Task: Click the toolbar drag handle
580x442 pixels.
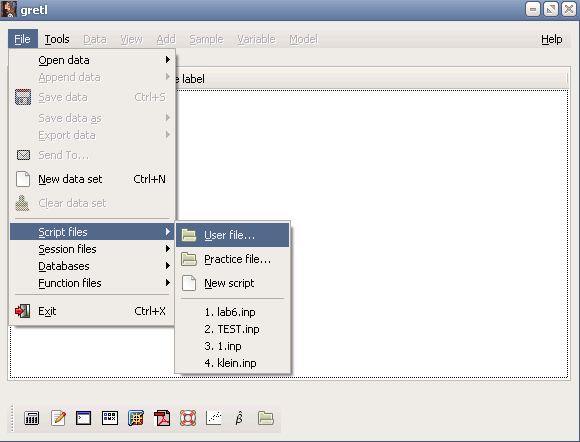Action: [12, 418]
